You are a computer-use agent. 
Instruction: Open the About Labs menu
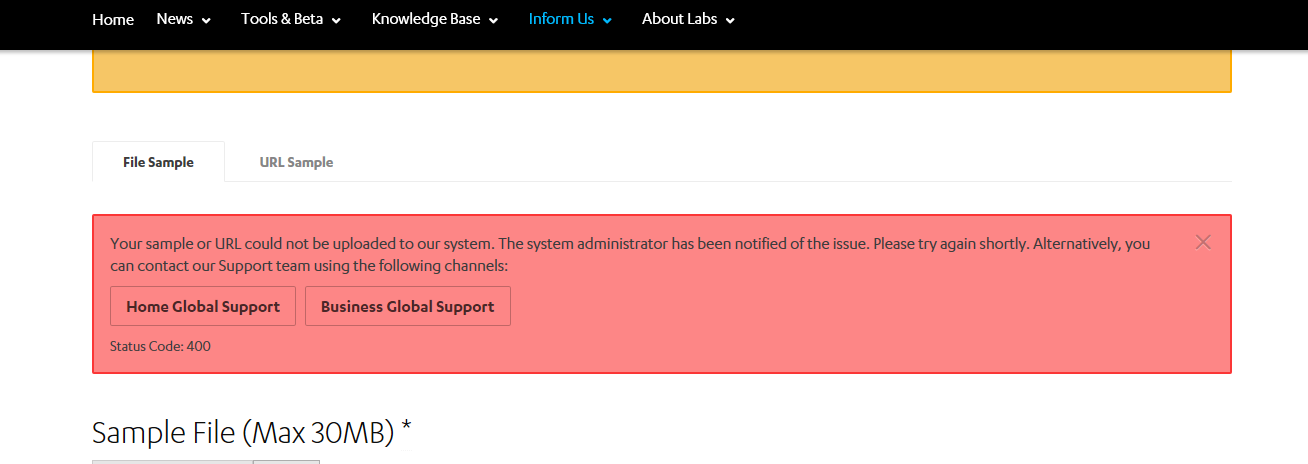pyautogui.click(x=679, y=19)
